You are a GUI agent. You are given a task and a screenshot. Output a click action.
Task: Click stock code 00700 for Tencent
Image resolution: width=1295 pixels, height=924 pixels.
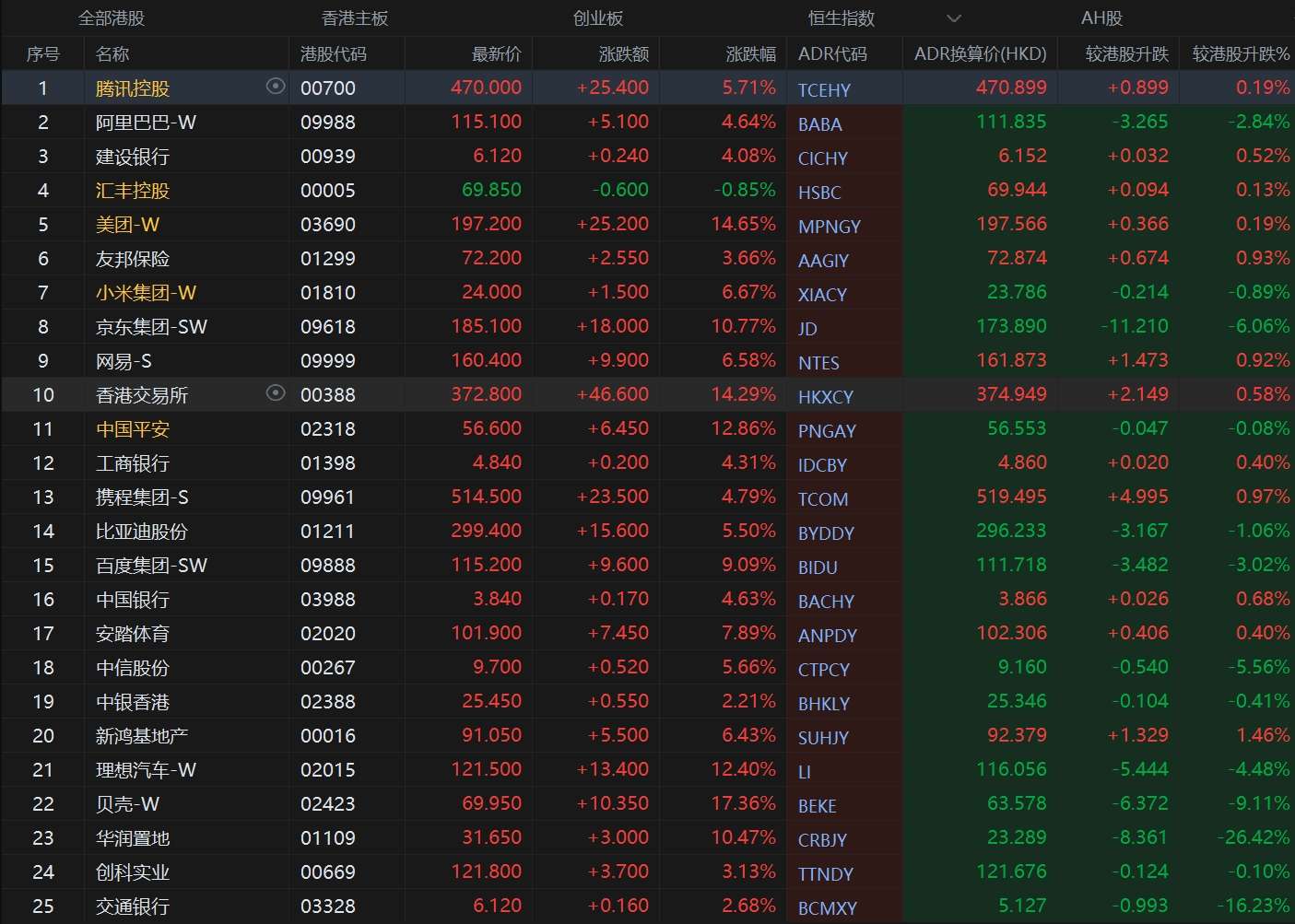(327, 87)
